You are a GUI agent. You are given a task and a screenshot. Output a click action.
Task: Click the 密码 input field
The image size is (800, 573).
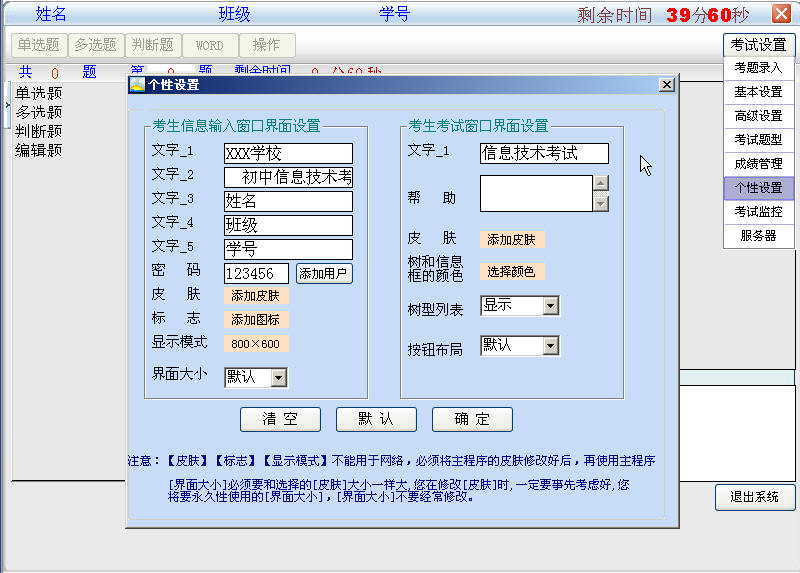tap(256, 274)
